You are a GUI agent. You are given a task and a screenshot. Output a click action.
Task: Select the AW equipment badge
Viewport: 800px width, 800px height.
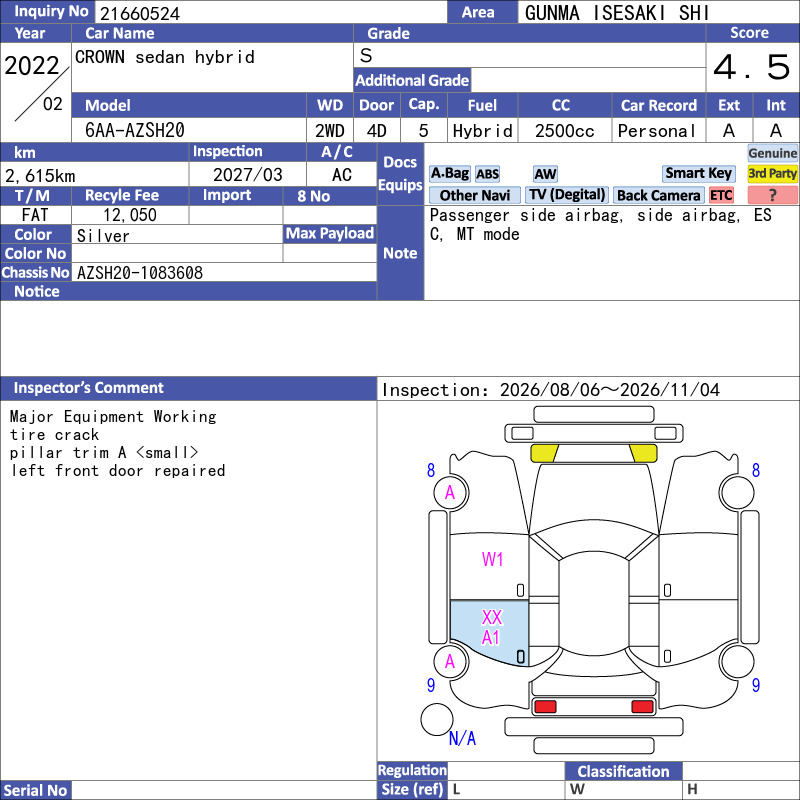click(545, 174)
